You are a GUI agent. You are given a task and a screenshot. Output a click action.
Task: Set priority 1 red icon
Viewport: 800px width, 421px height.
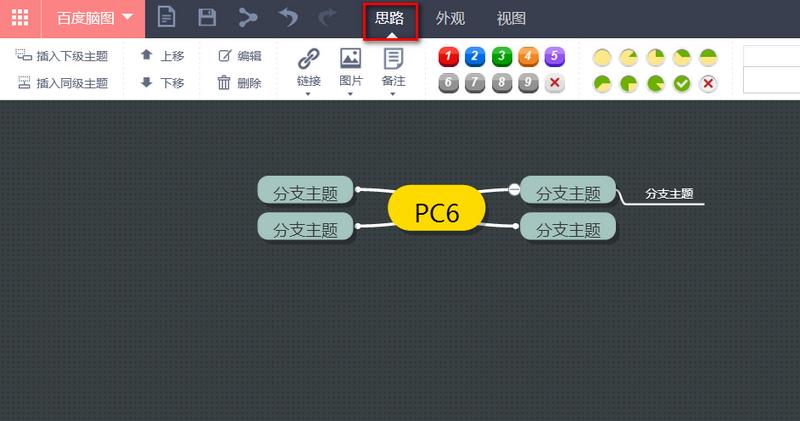coord(448,57)
